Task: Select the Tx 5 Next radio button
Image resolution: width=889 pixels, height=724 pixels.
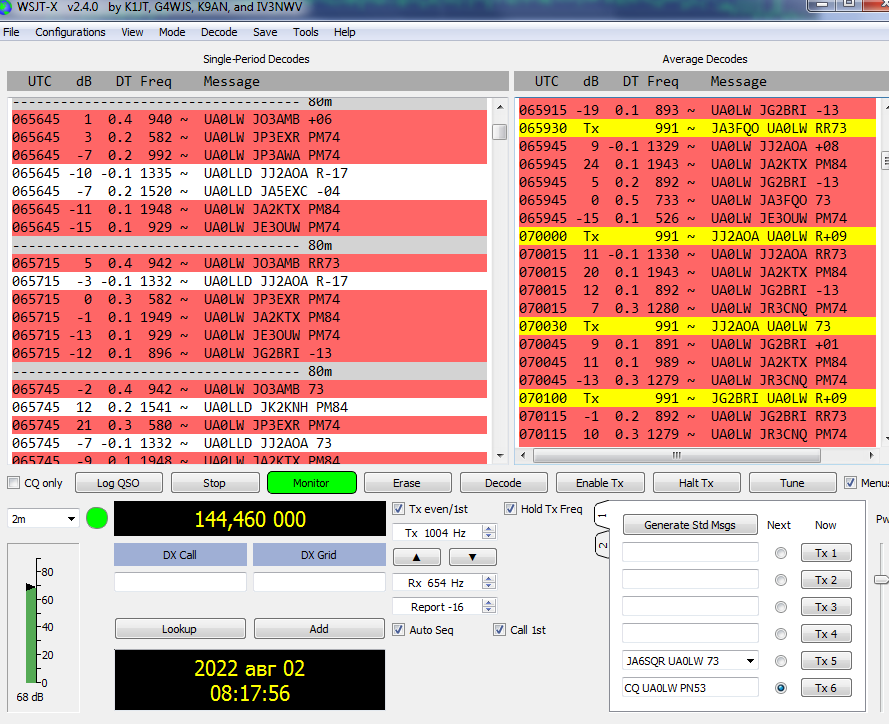Action: click(781, 661)
